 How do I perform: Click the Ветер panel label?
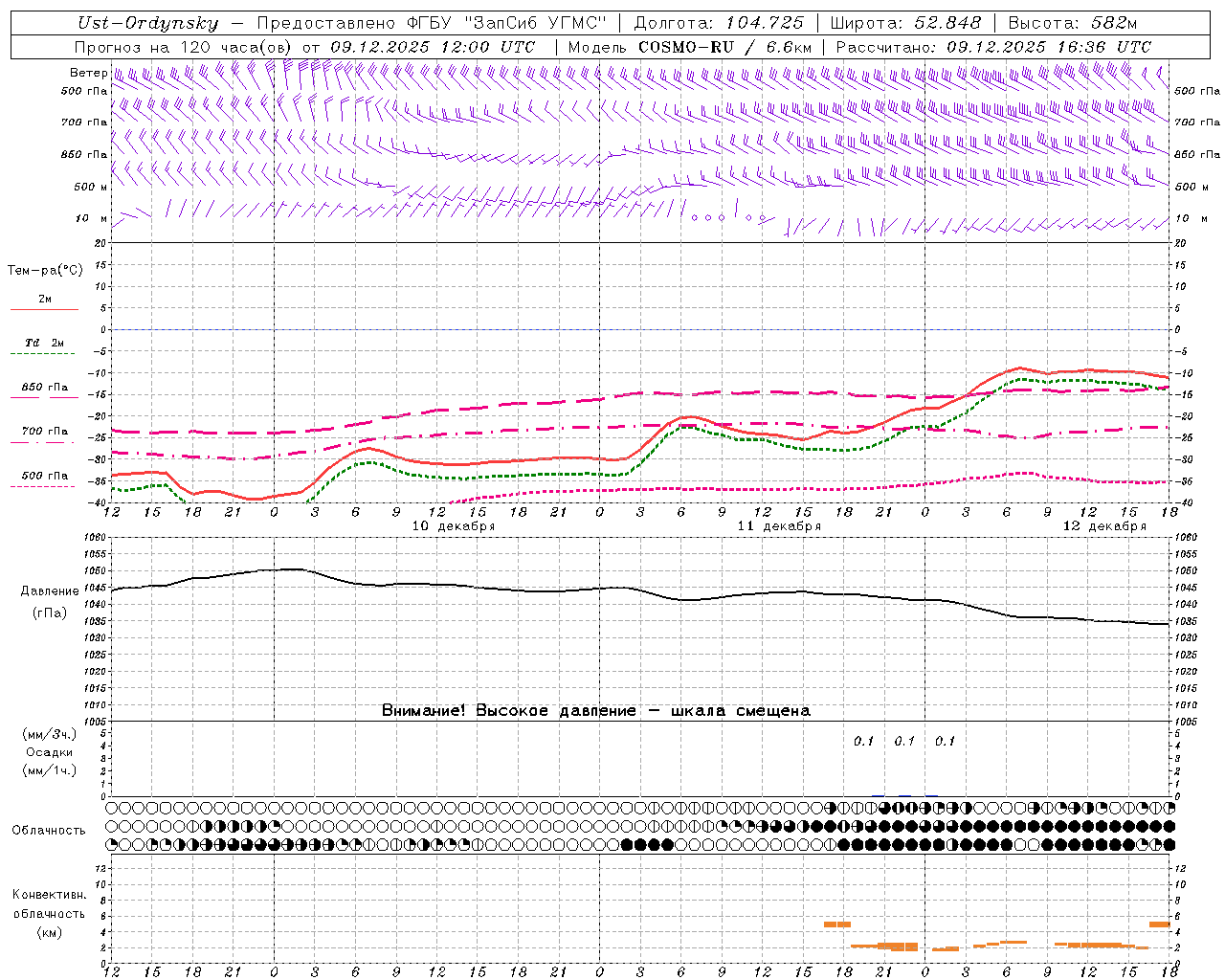click(x=88, y=73)
